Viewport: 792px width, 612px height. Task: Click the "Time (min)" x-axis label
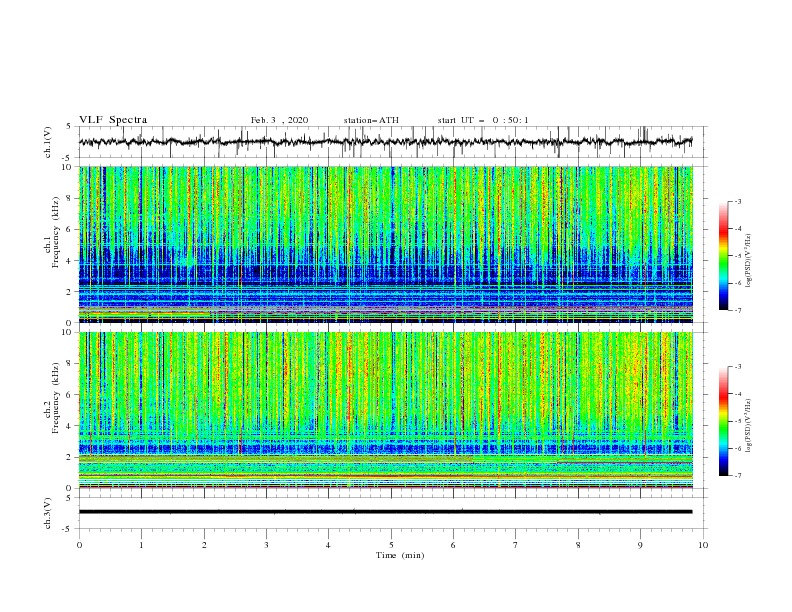[400, 555]
